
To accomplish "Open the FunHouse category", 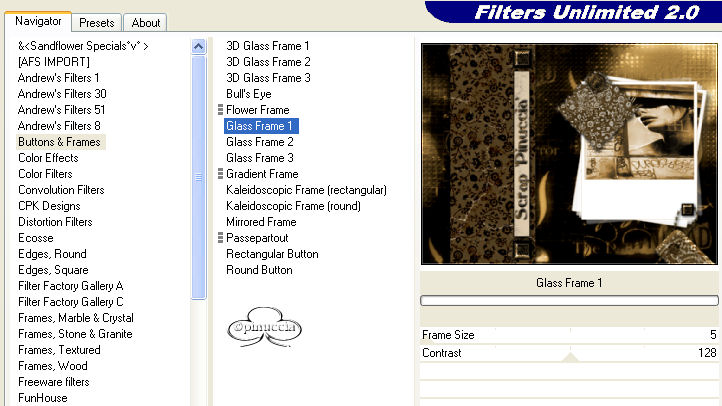I will (x=42, y=398).
